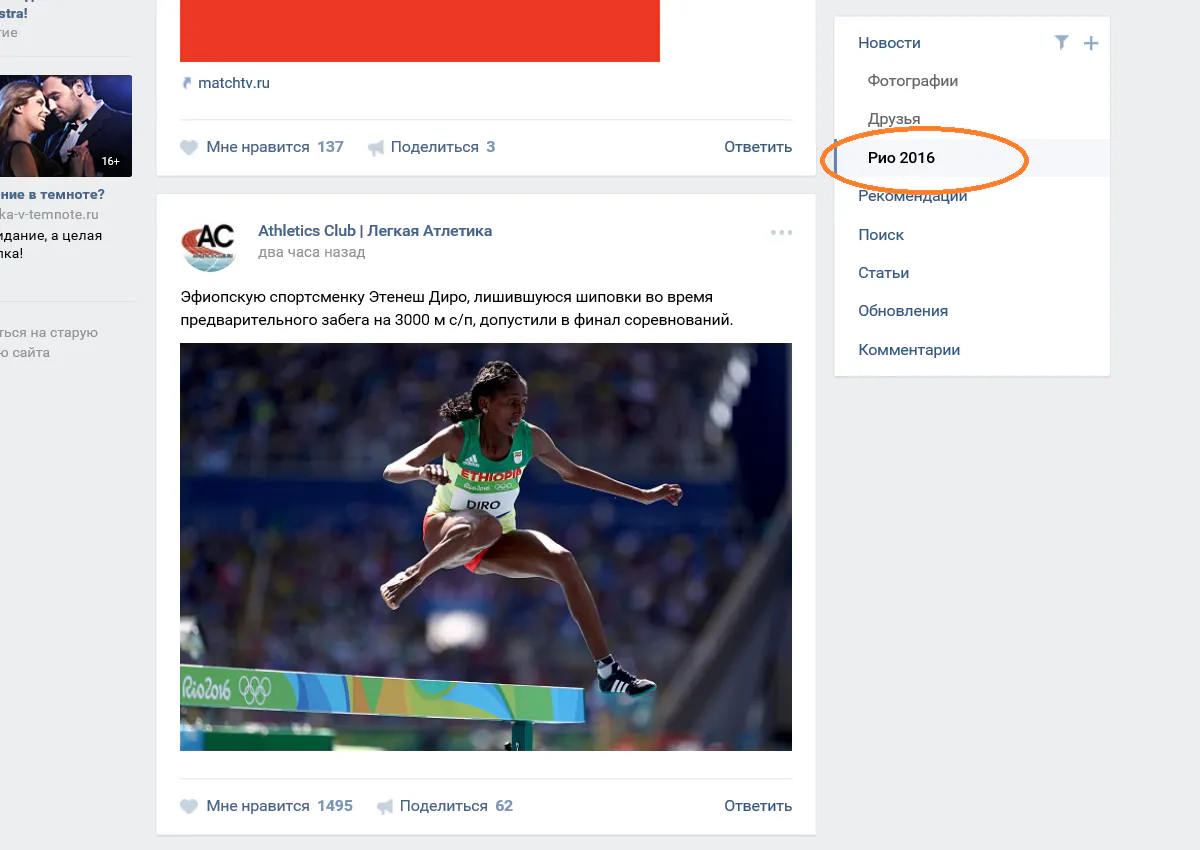Like the Athletics Club post via heart icon

pyautogui.click(x=189, y=806)
